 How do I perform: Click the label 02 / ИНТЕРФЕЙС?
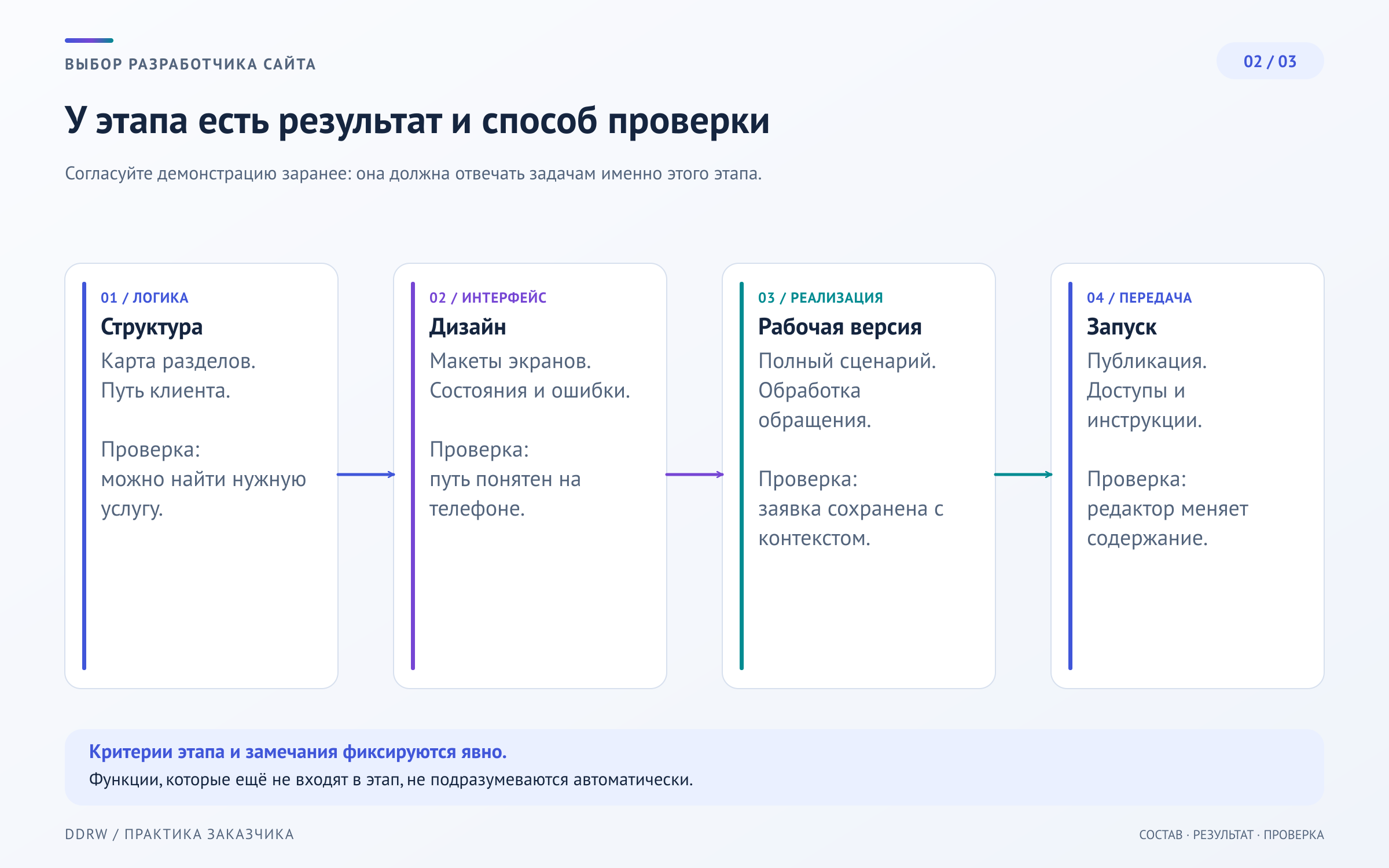point(488,298)
